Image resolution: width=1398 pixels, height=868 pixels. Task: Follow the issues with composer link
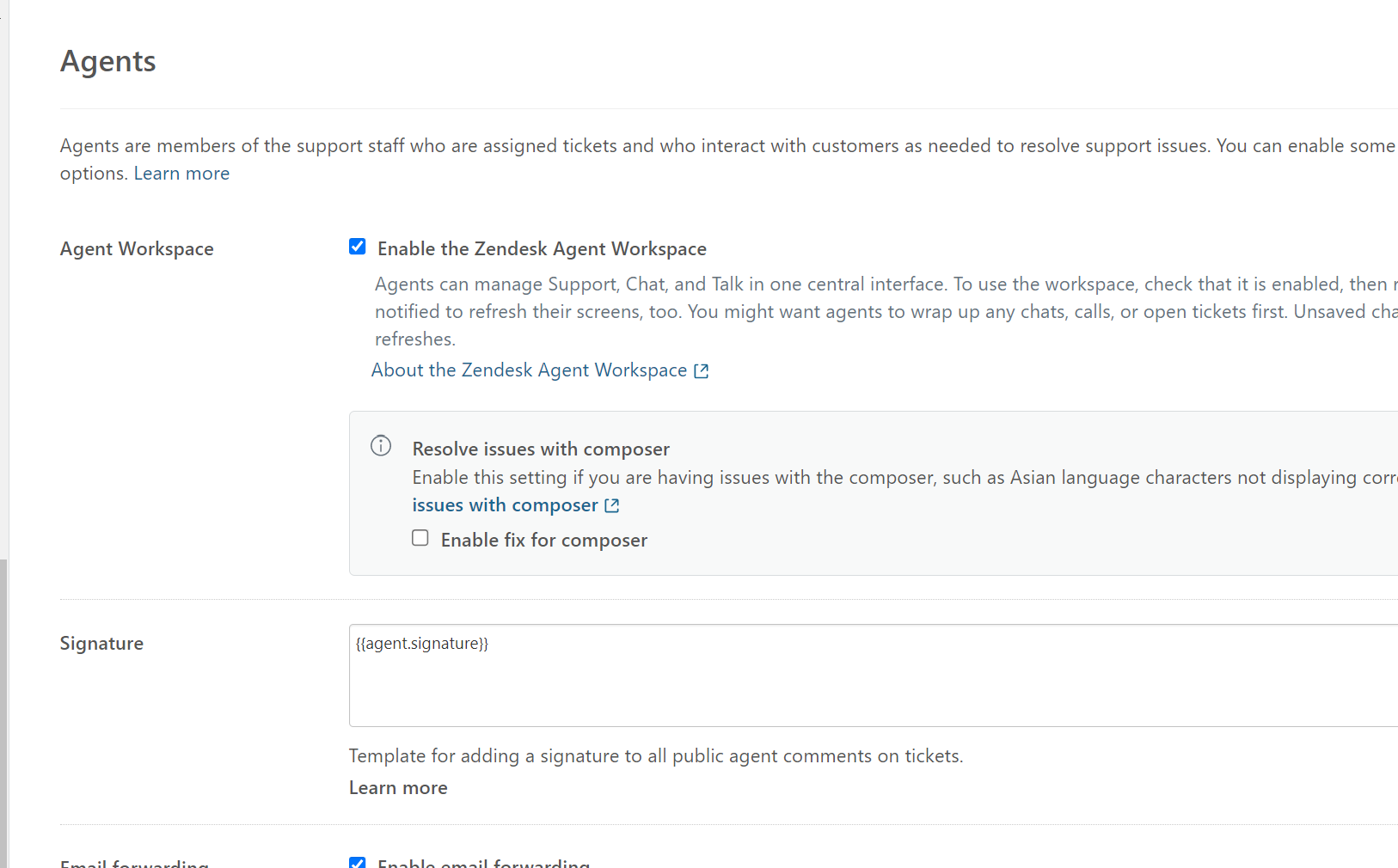coord(505,505)
